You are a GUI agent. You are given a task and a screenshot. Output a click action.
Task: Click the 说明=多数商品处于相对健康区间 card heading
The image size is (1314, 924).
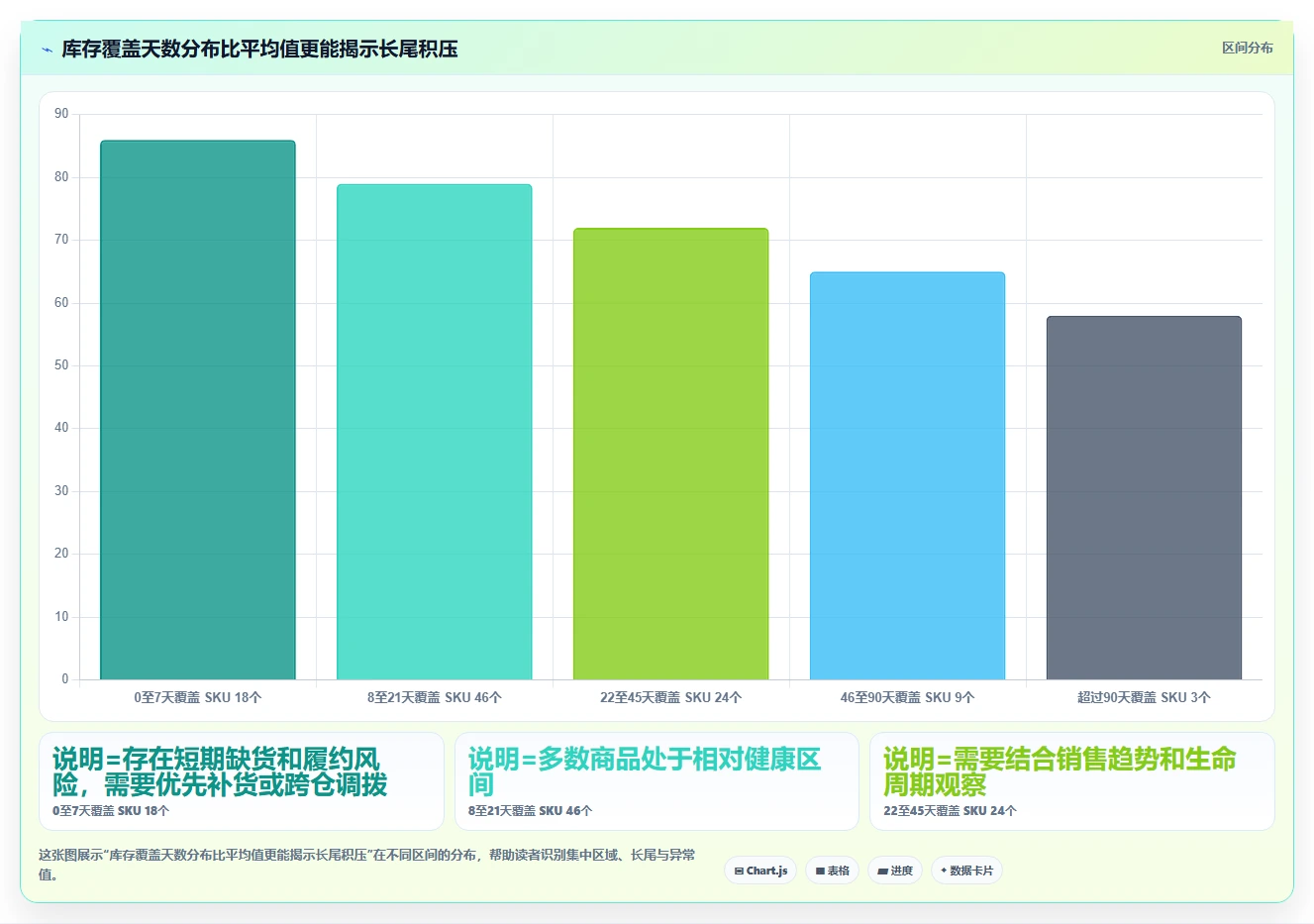click(645, 772)
